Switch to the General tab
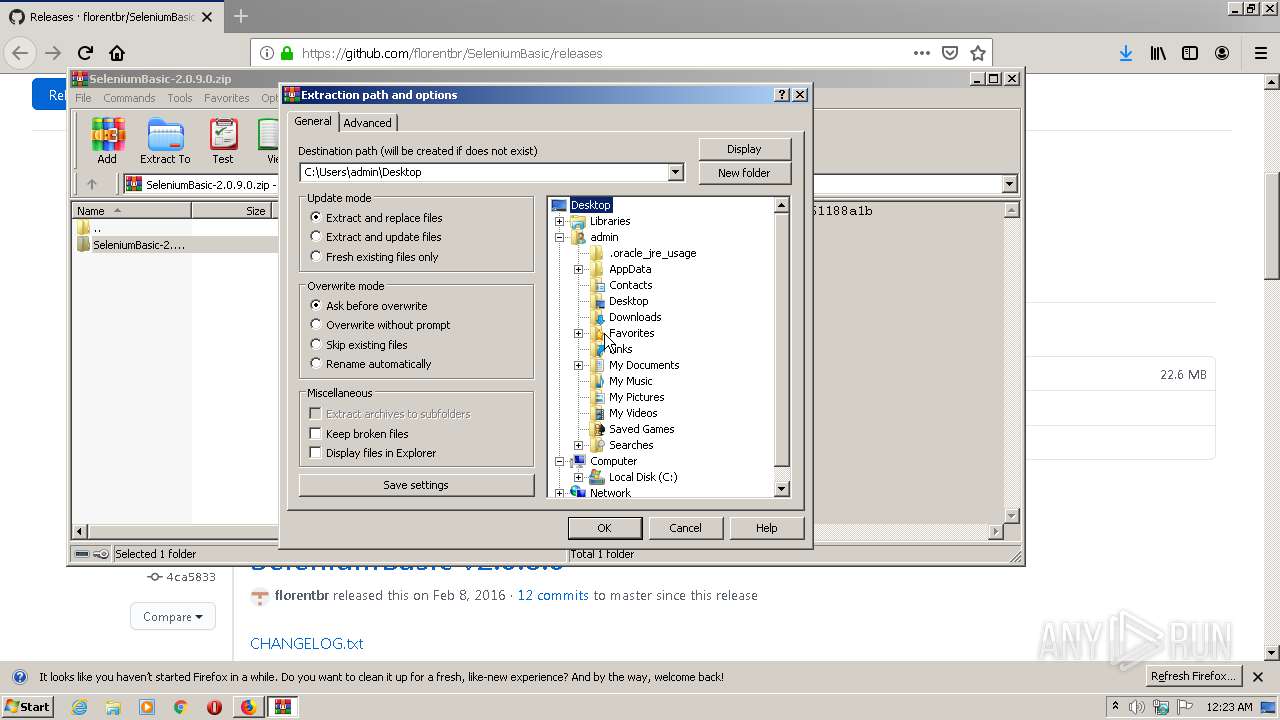 click(x=313, y=121)
